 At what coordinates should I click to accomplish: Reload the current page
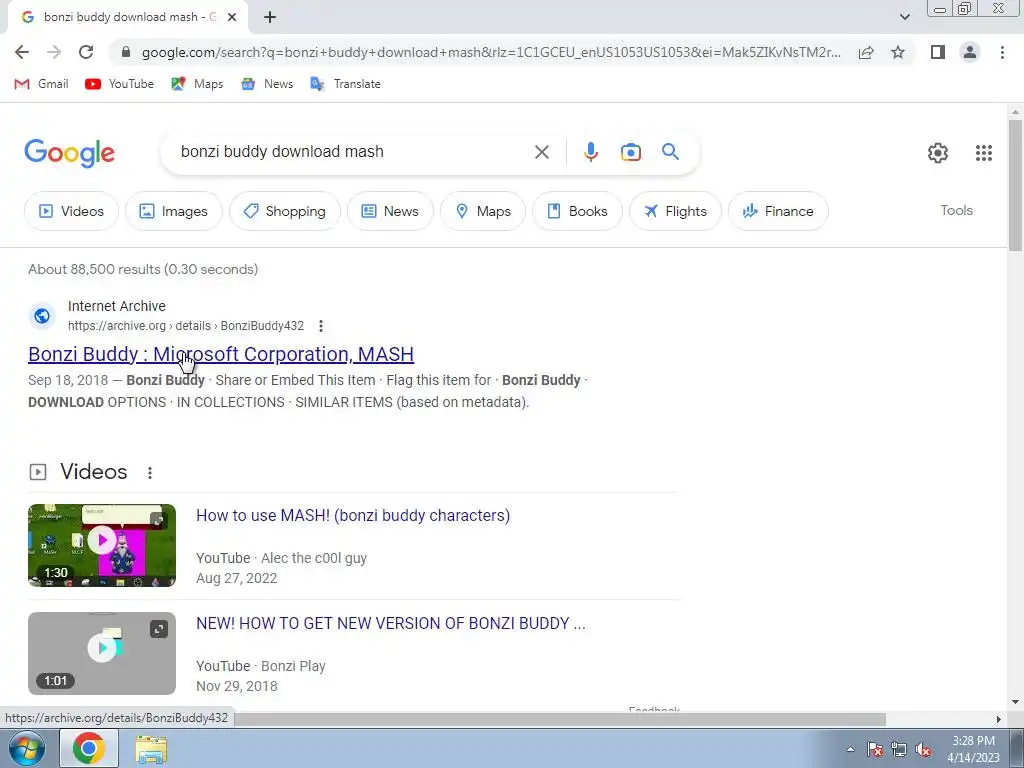pos(86,52)
